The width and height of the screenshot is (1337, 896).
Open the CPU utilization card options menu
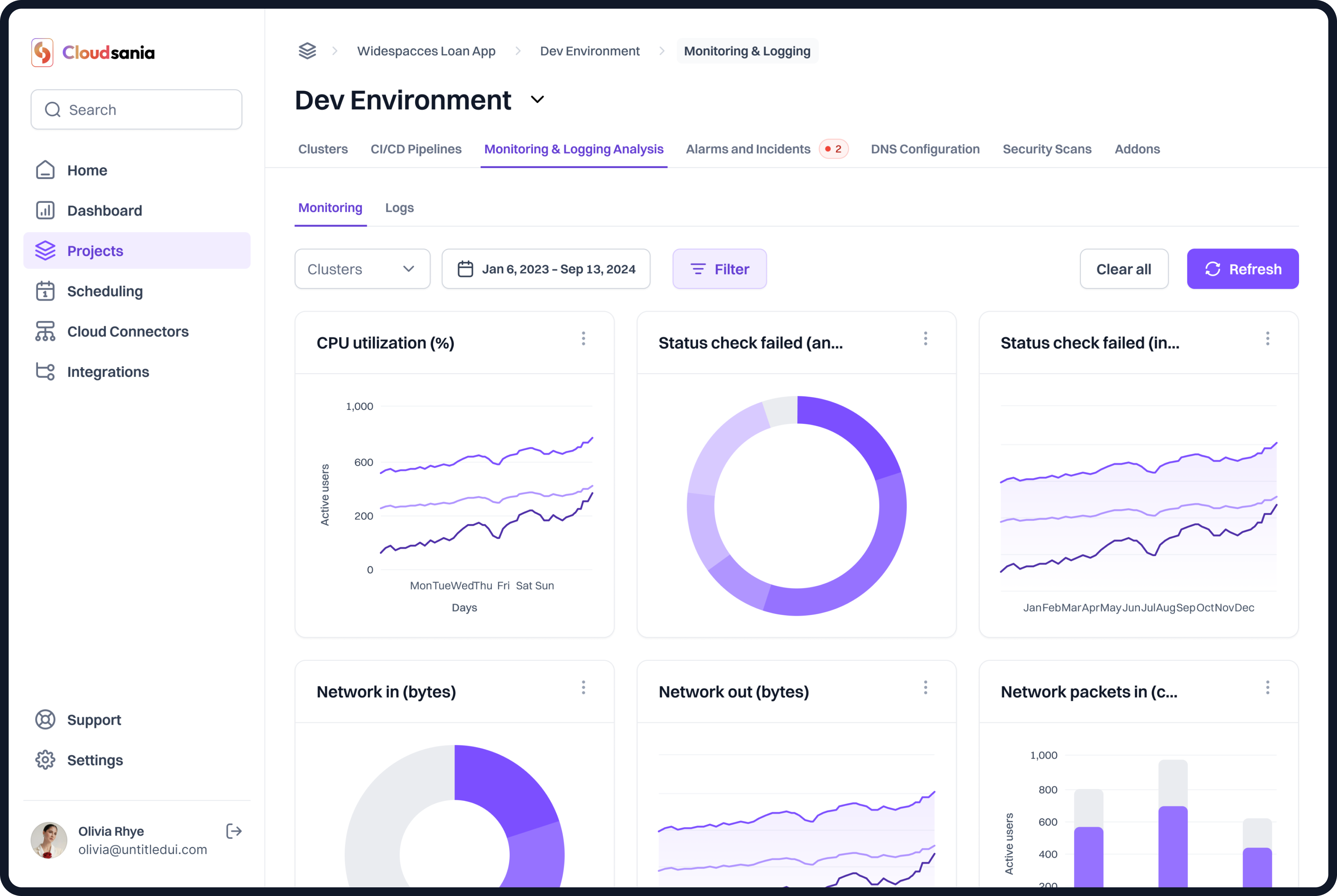[583, 338]
